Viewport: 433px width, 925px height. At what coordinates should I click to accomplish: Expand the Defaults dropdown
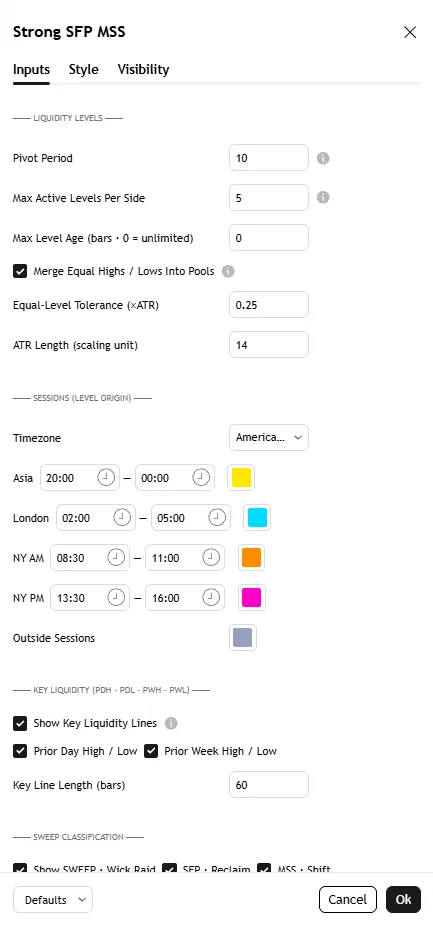point(53,900)
